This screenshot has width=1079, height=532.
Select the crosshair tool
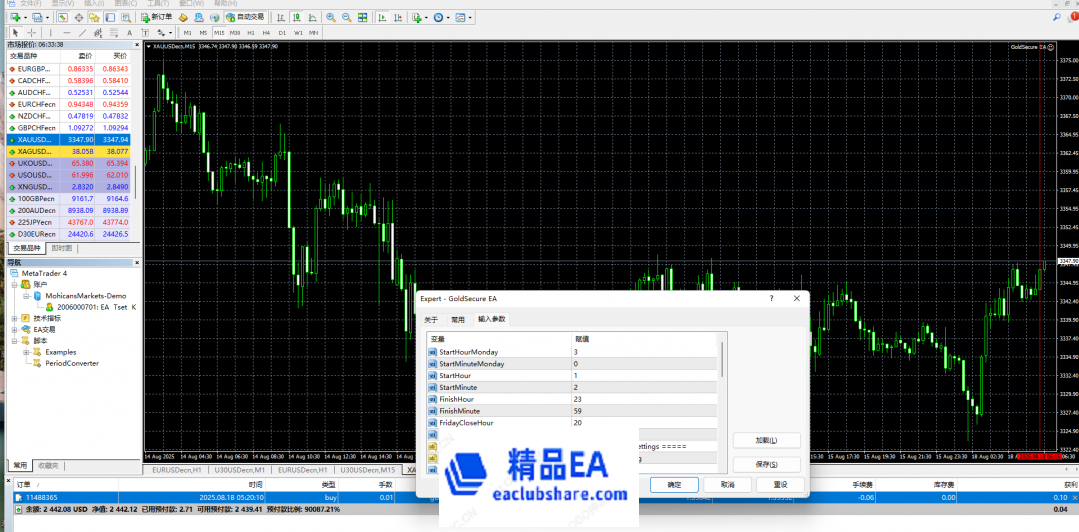pos(32,32)
